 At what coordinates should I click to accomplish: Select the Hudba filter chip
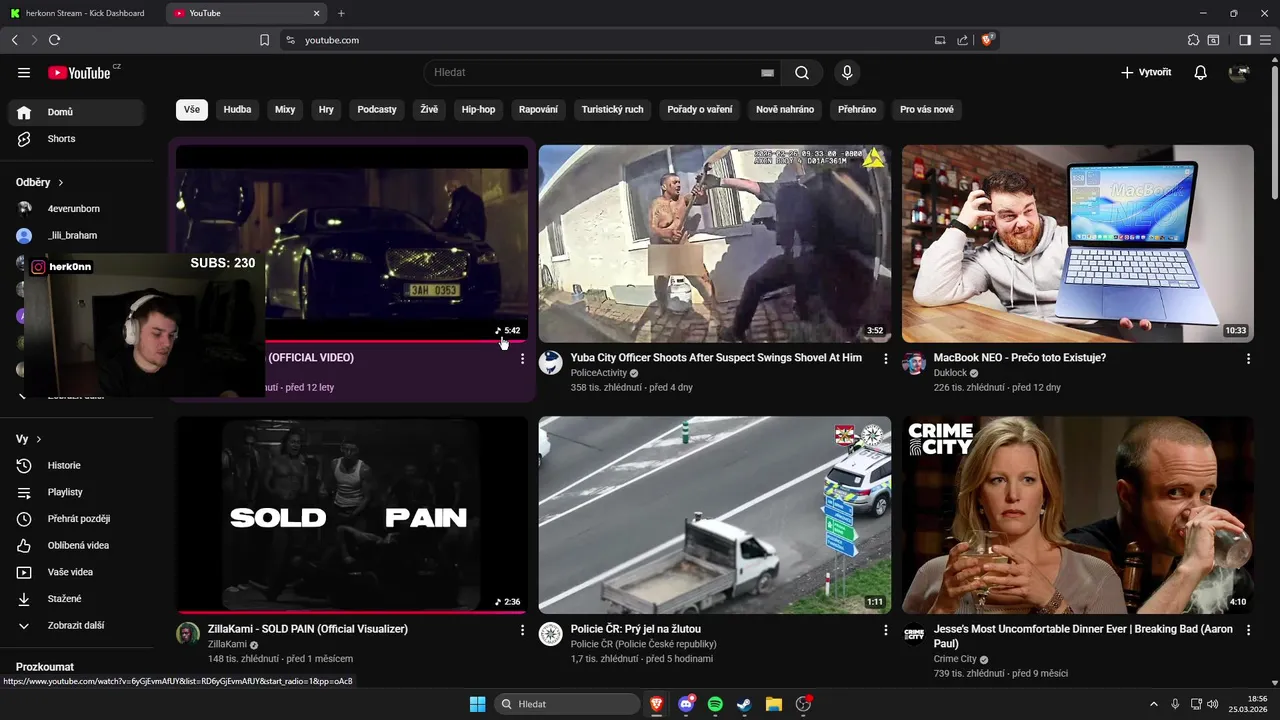coord(238,110)
